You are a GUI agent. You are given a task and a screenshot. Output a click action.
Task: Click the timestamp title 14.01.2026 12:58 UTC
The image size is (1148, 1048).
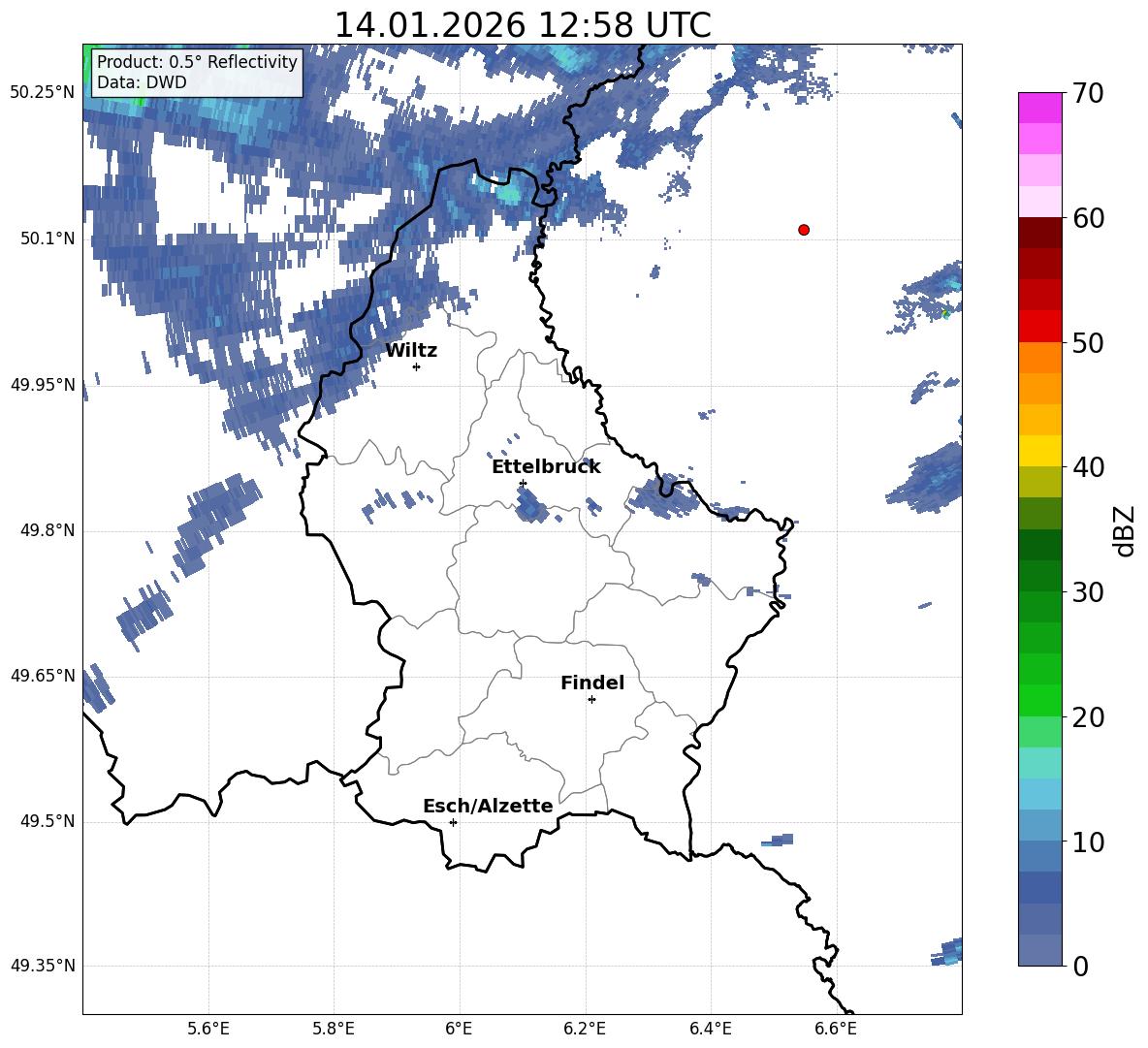523,25
